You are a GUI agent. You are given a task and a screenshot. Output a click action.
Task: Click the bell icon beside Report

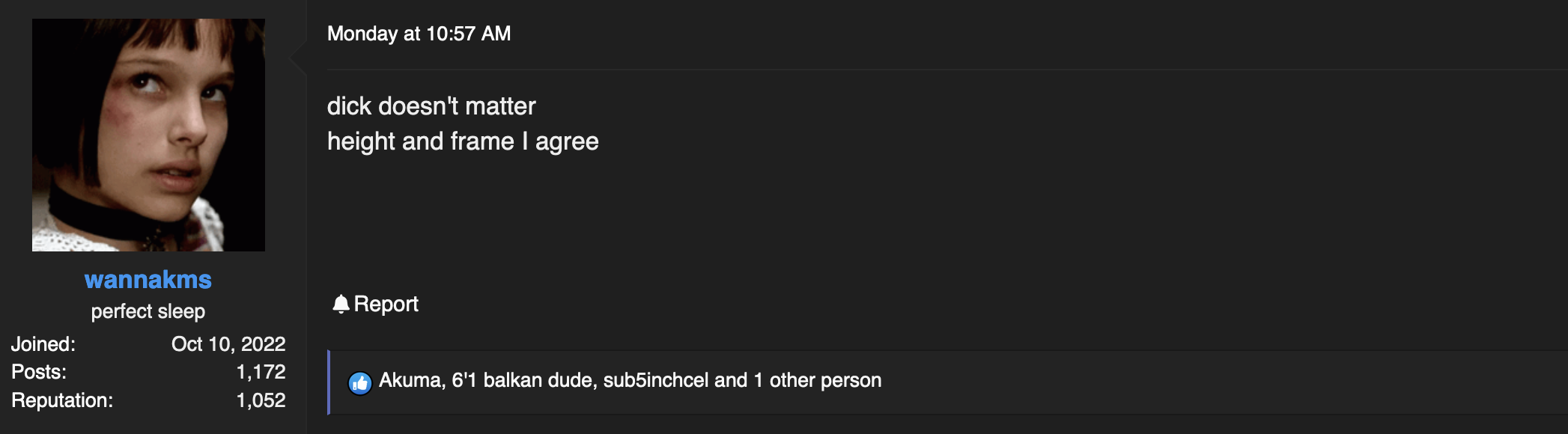click(x=341, y=304)
